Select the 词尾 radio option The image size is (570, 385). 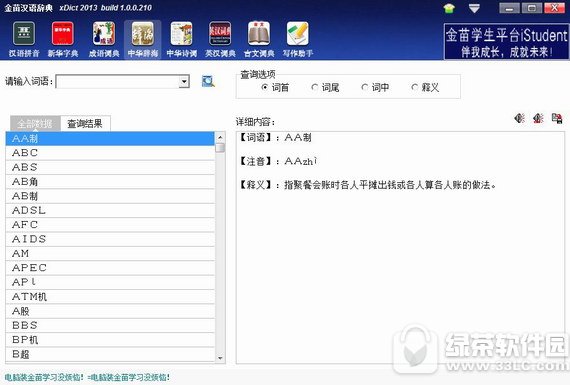(325, 87)
